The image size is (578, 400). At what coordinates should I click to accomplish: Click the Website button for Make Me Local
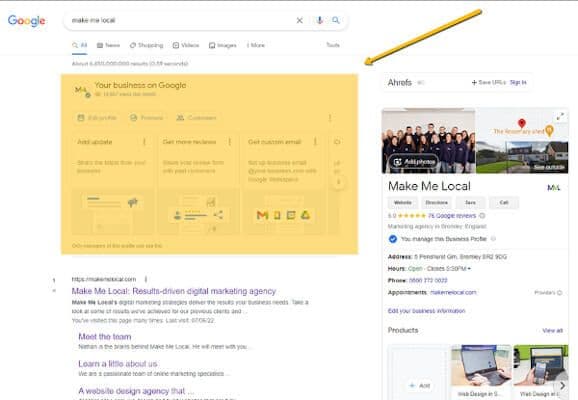(x=403, y=202)
